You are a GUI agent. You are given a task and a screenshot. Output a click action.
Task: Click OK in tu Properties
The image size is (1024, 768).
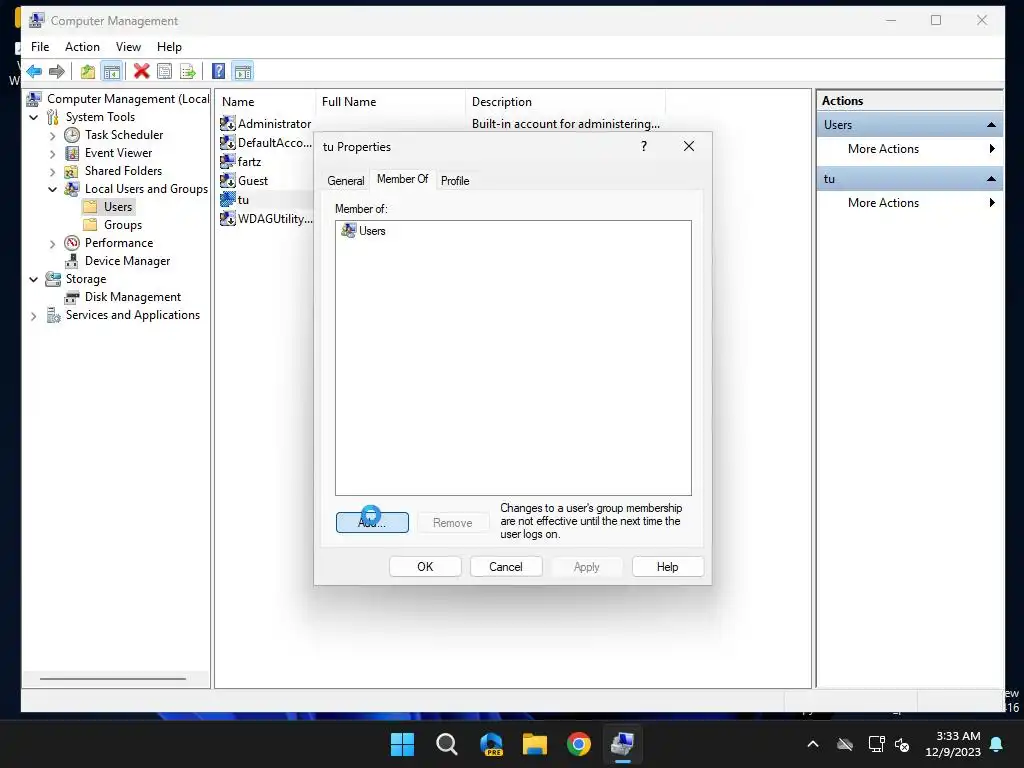pyautogui.click(x=425, y=567)
